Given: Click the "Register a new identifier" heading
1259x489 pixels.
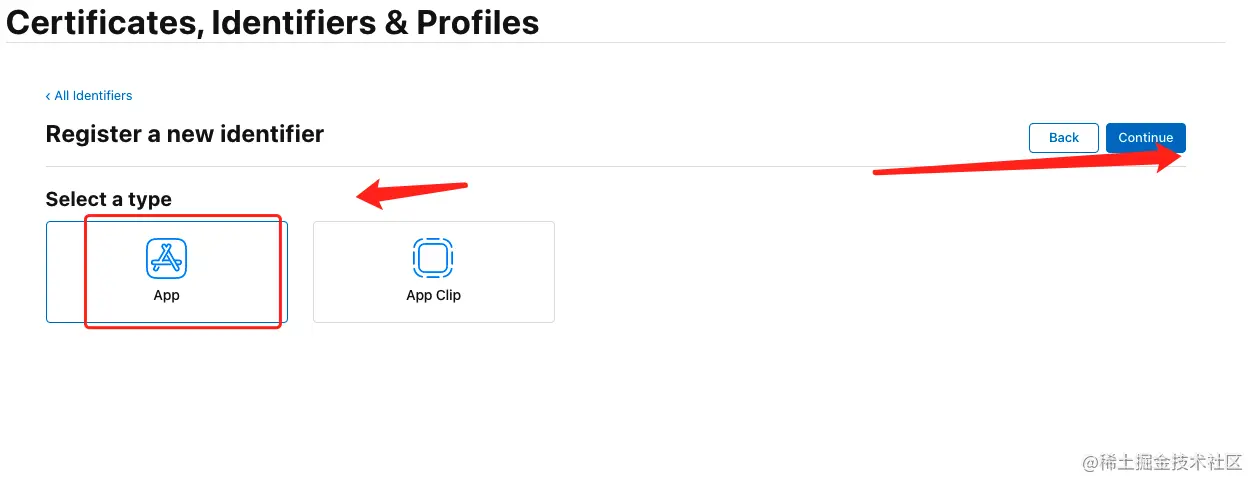Looking at the screenshot, I should point(185,134).
